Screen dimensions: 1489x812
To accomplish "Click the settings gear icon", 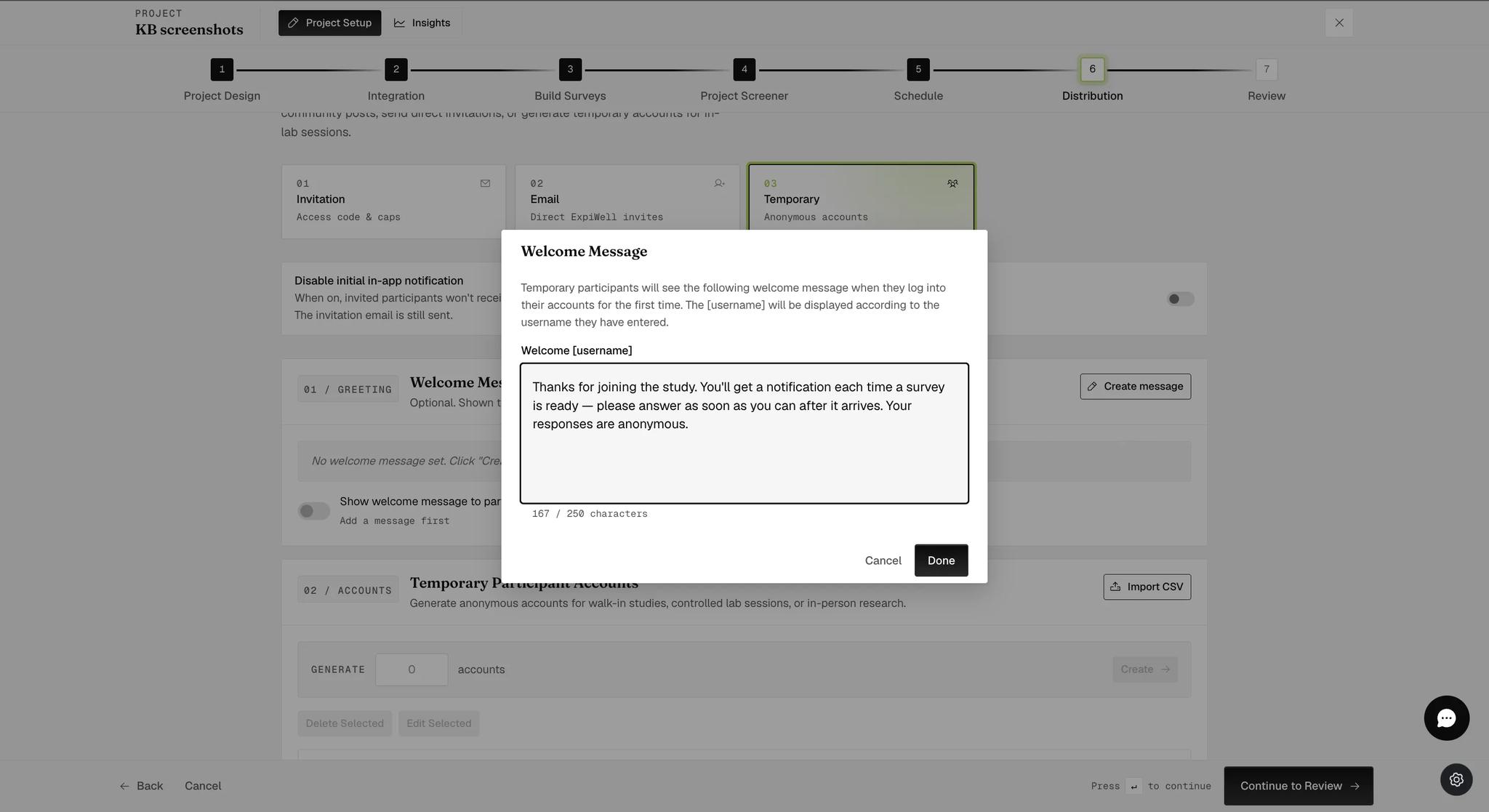I will (x=1456, y=779).
